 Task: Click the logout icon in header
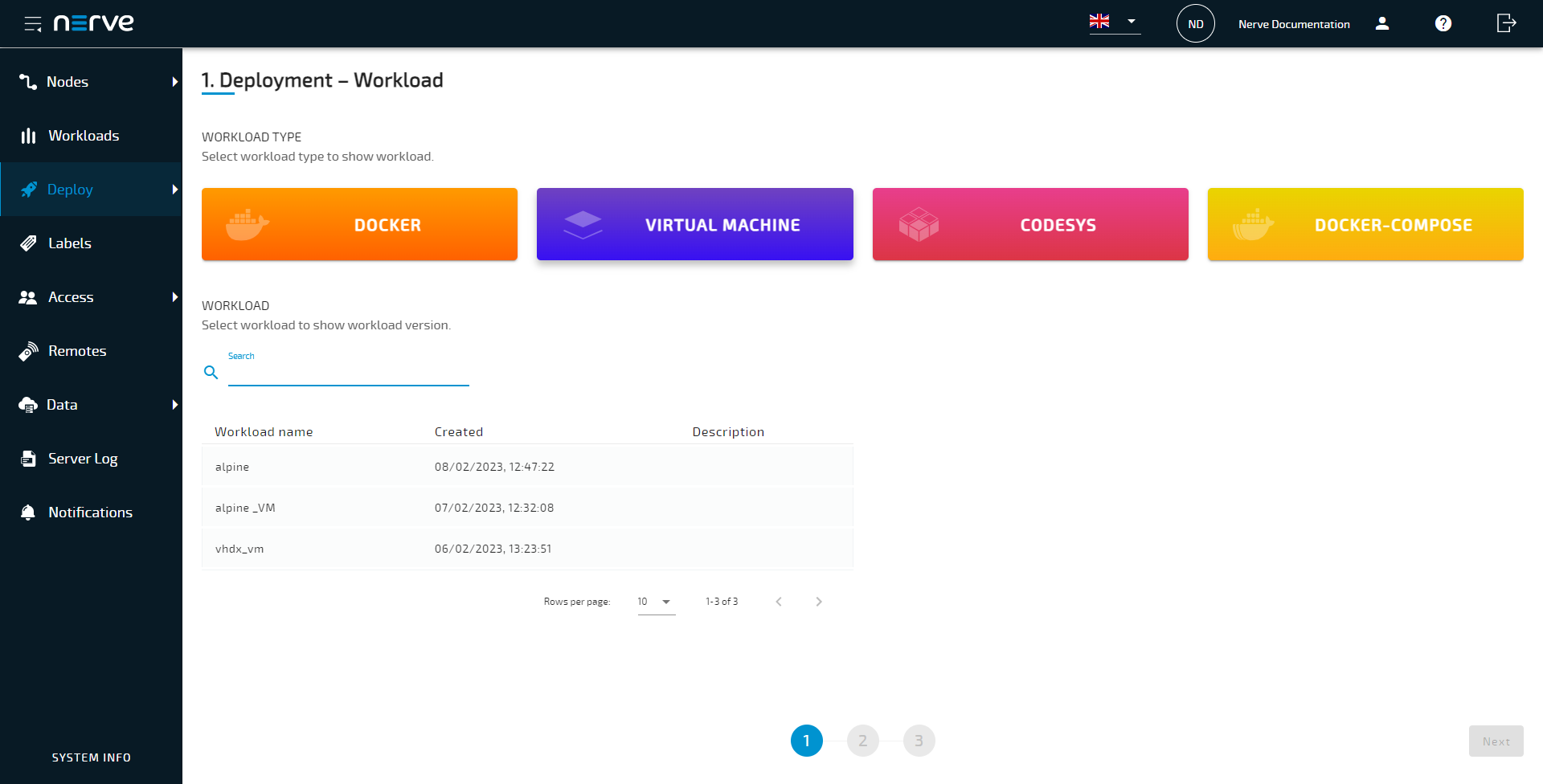(1506, 23)
